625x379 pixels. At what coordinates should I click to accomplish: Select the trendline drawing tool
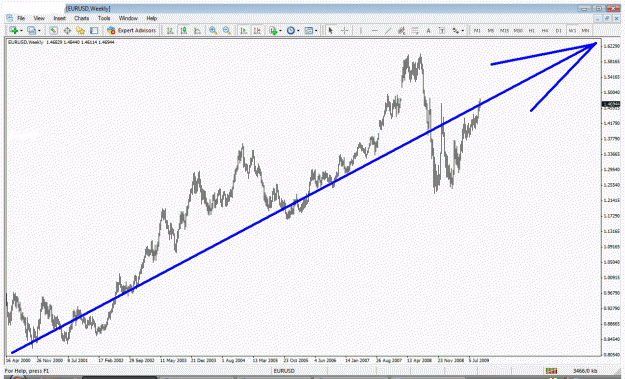coord(388,30)
